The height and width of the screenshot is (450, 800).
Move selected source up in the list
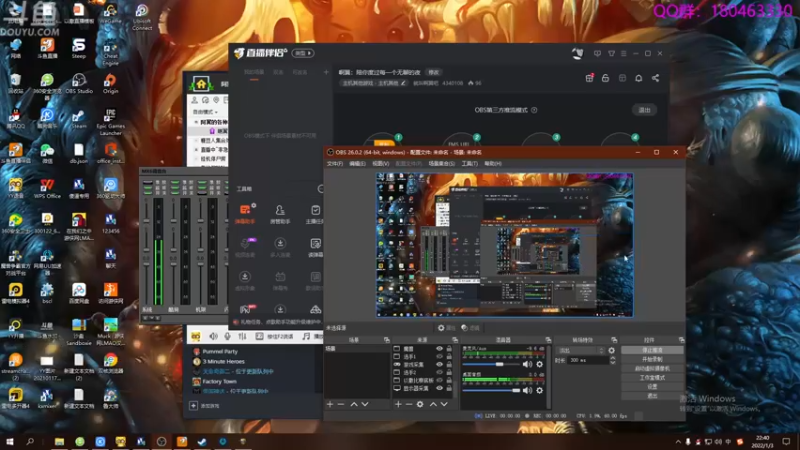433,404
